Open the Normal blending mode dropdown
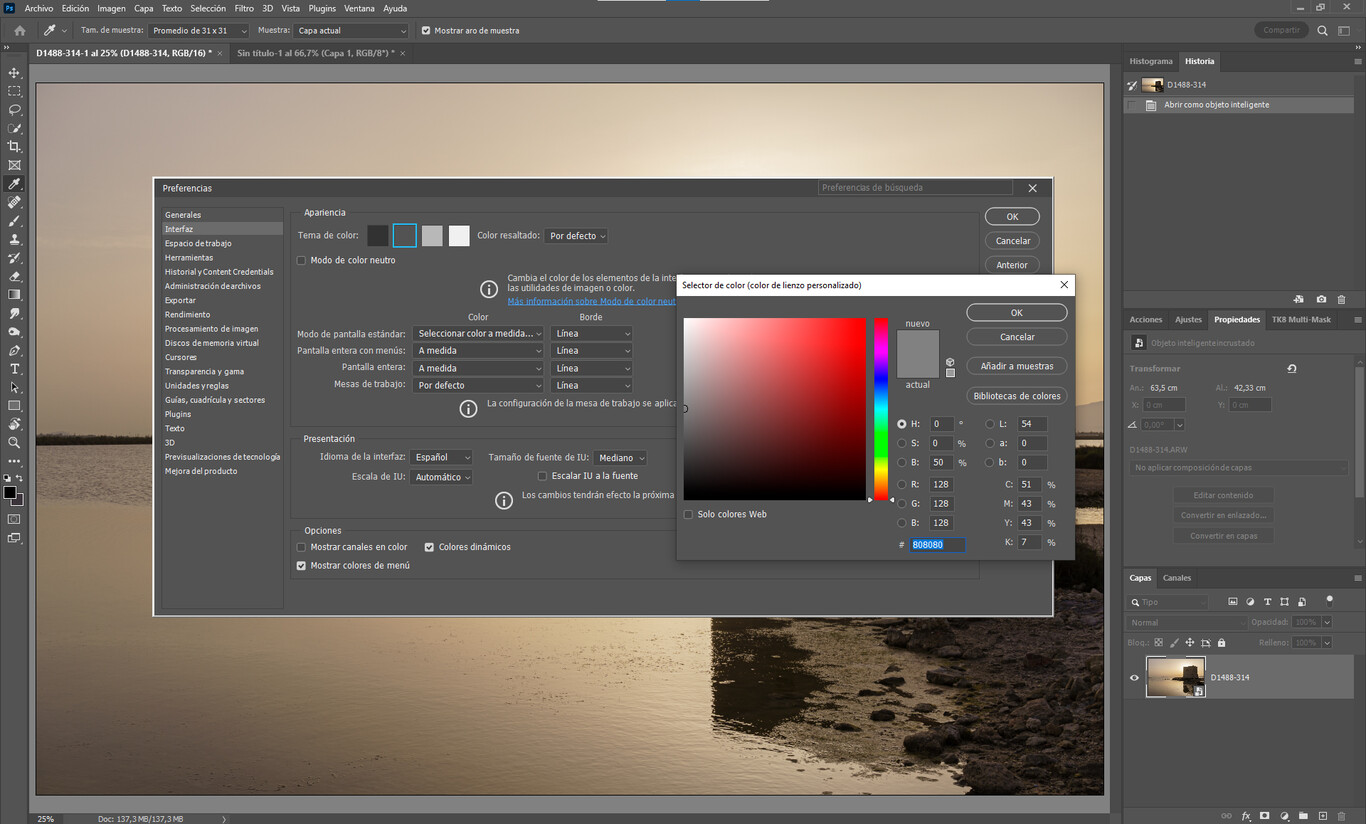Image resolution: width=1366 pixels, height=824 pixels. tap(1185, 621)
